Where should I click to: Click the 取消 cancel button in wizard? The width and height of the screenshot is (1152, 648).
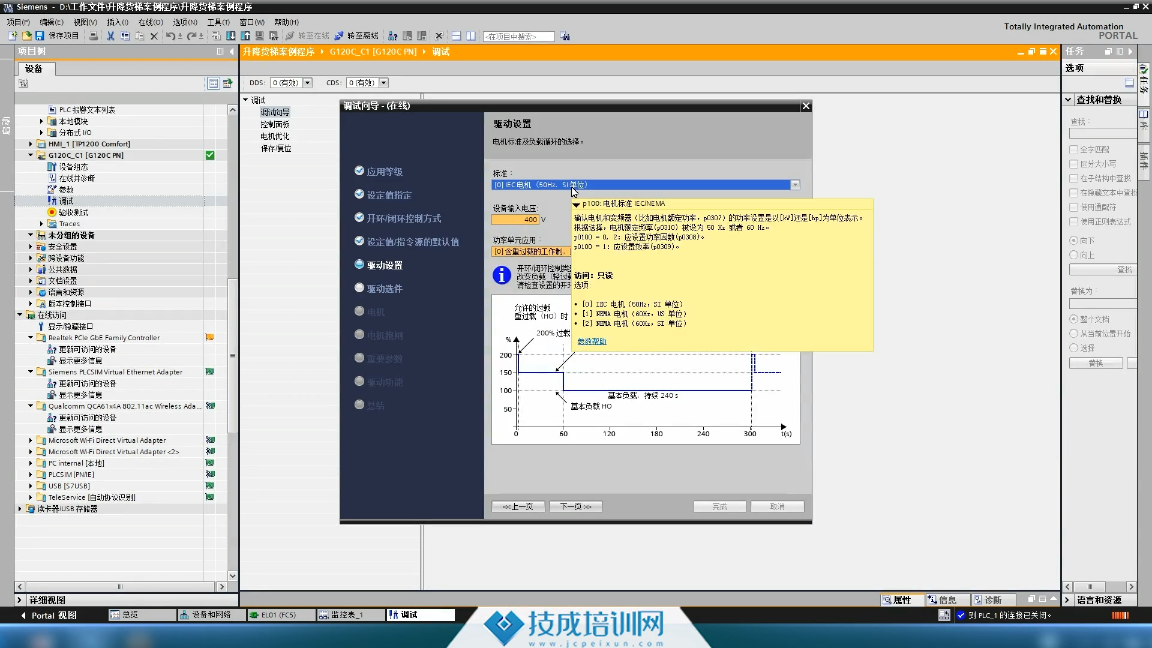pos(777,506)
